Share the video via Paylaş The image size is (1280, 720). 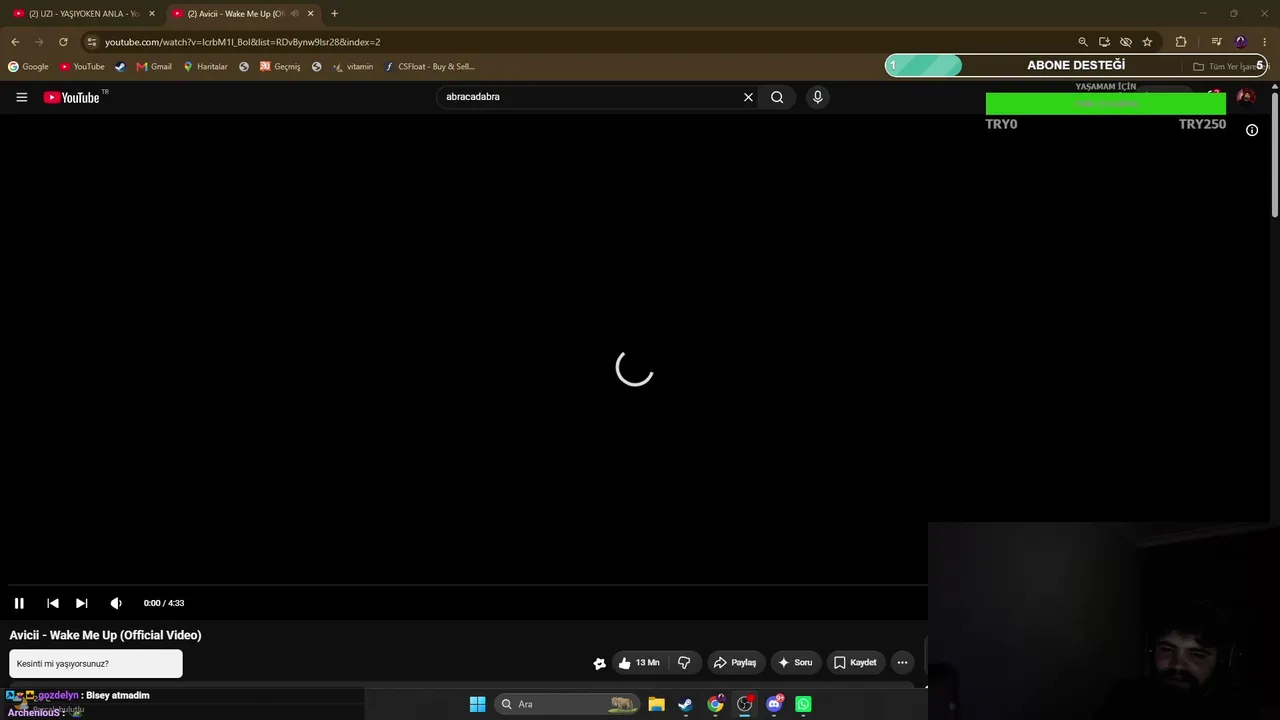[x=734, y=662]
